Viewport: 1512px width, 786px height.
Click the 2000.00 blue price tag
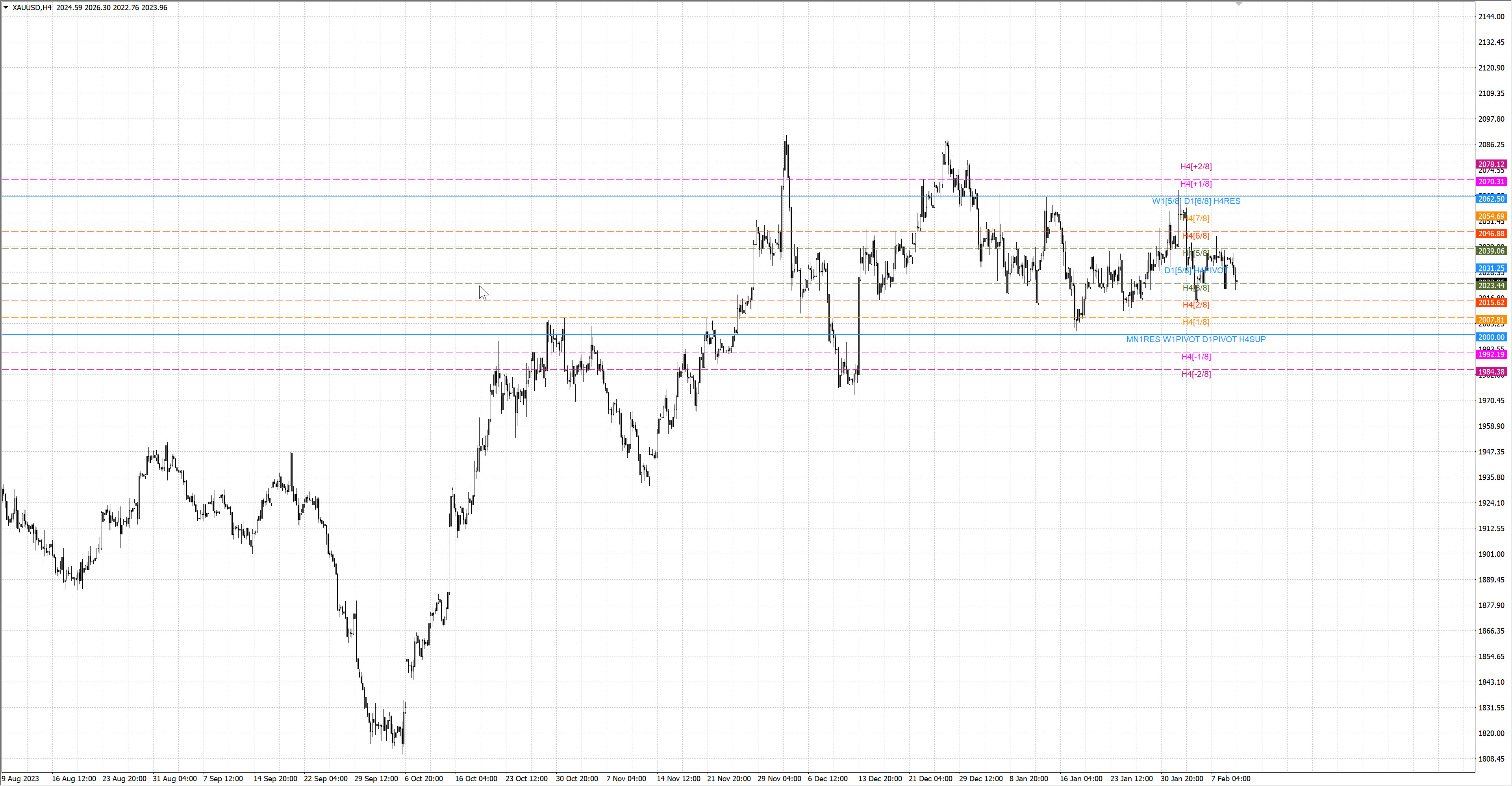coord(1491,337)
